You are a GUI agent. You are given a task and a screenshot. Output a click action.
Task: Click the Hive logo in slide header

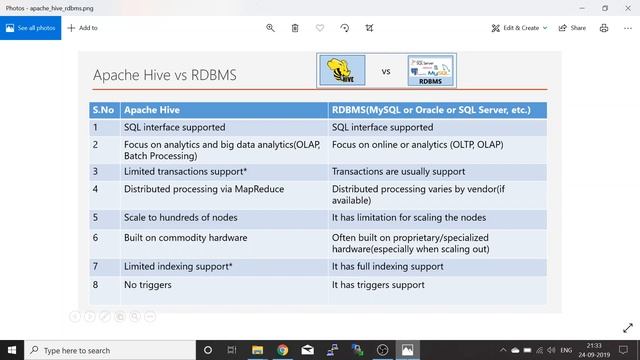(x=342, y=71)
